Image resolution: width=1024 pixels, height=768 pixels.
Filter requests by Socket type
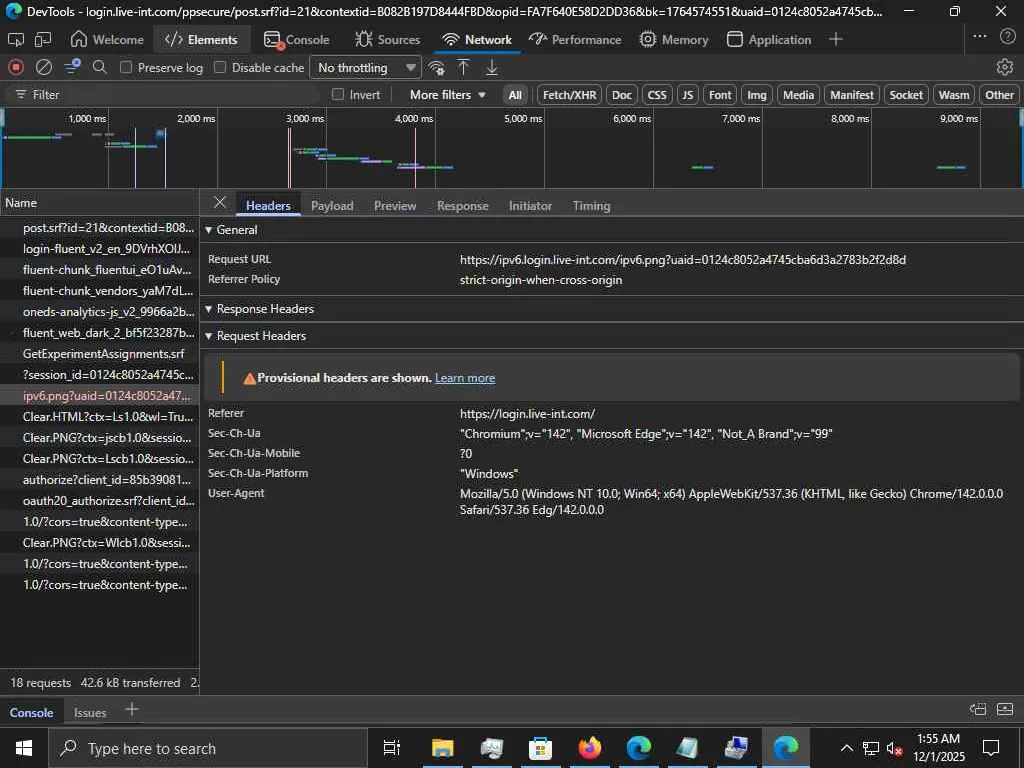pos(906,95)
